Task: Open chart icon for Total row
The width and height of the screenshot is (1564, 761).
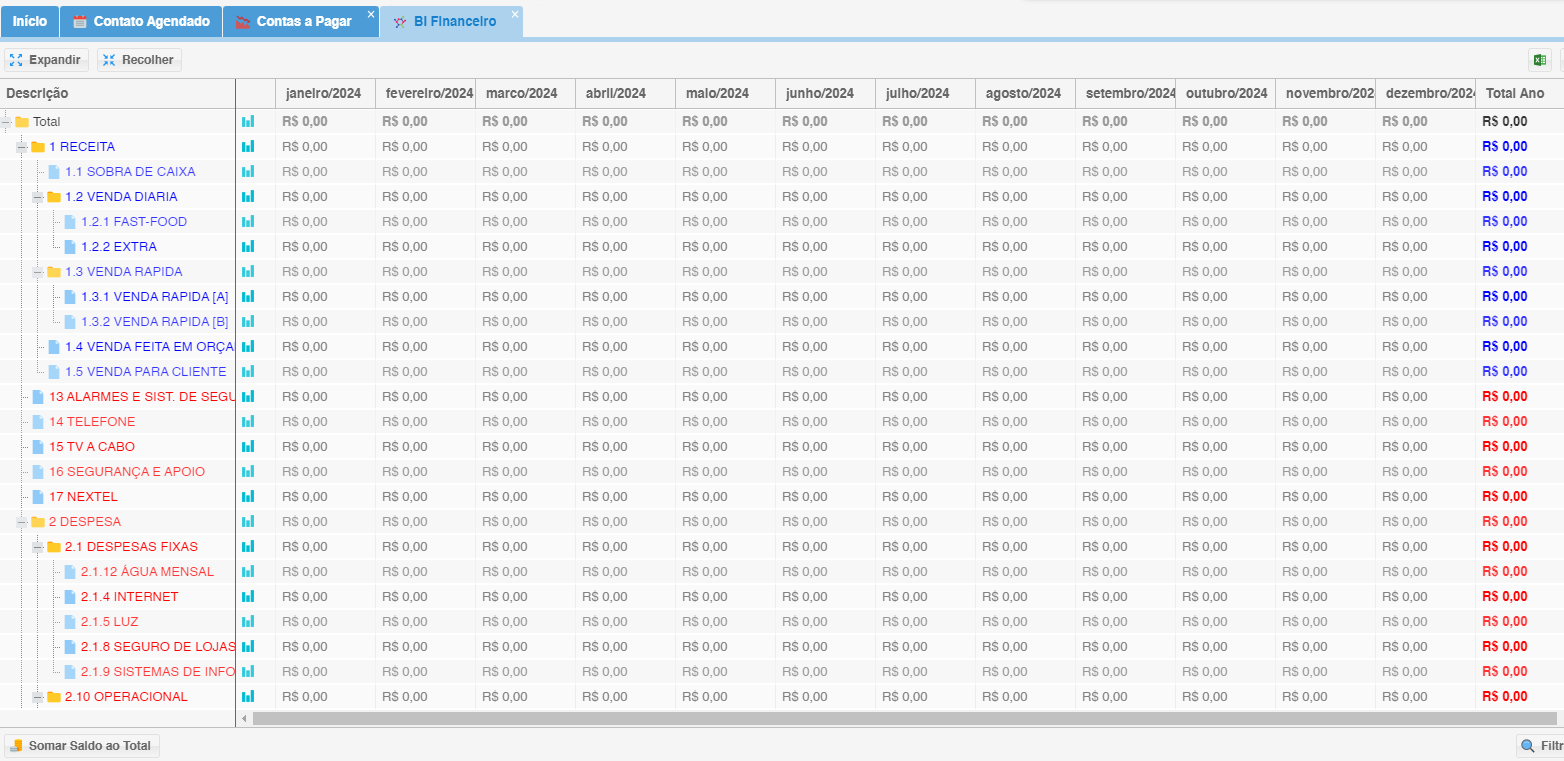Action: tap(248, 121)
